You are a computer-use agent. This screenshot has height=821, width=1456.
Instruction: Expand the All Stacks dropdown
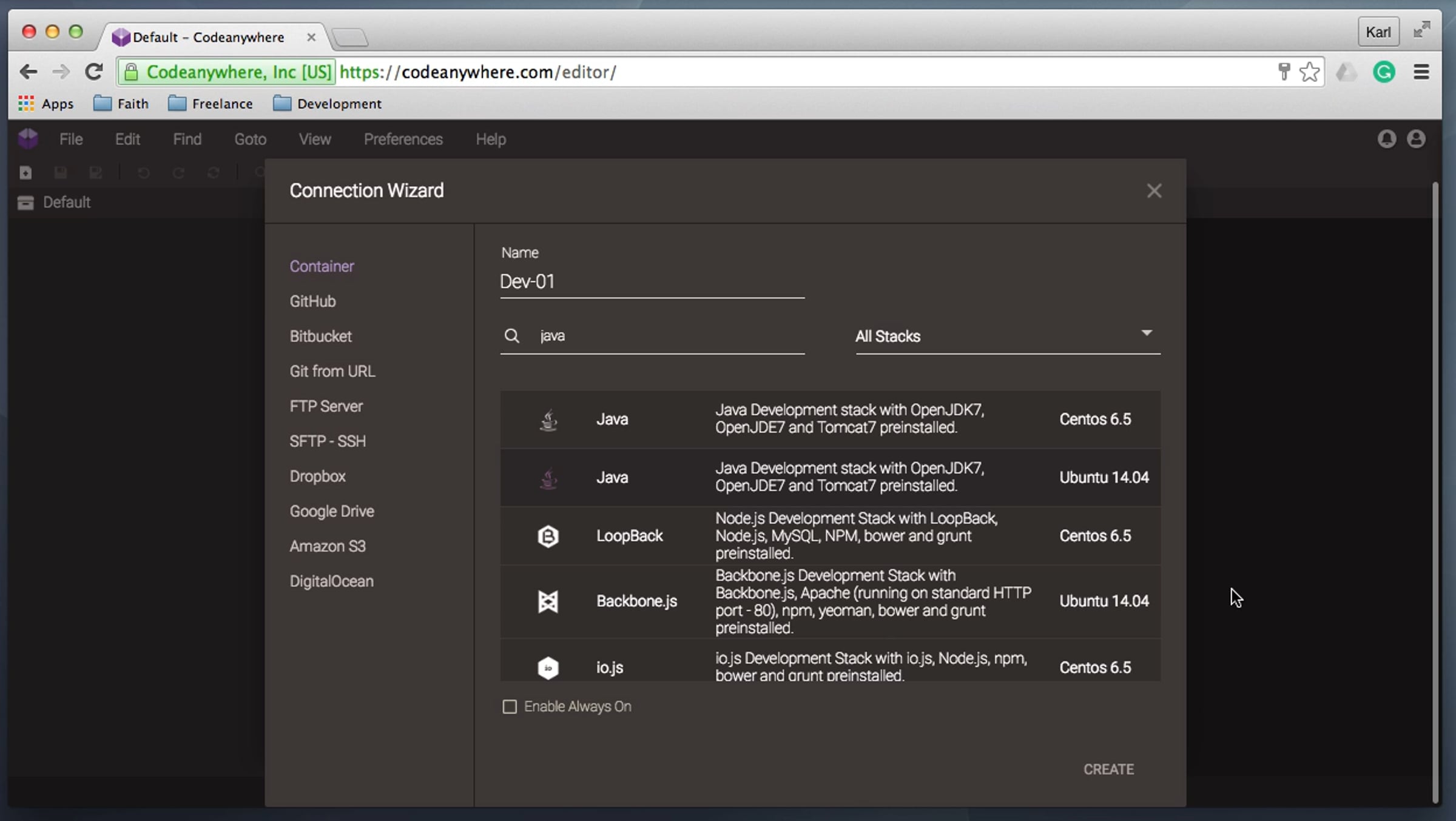click(1007, 336)
